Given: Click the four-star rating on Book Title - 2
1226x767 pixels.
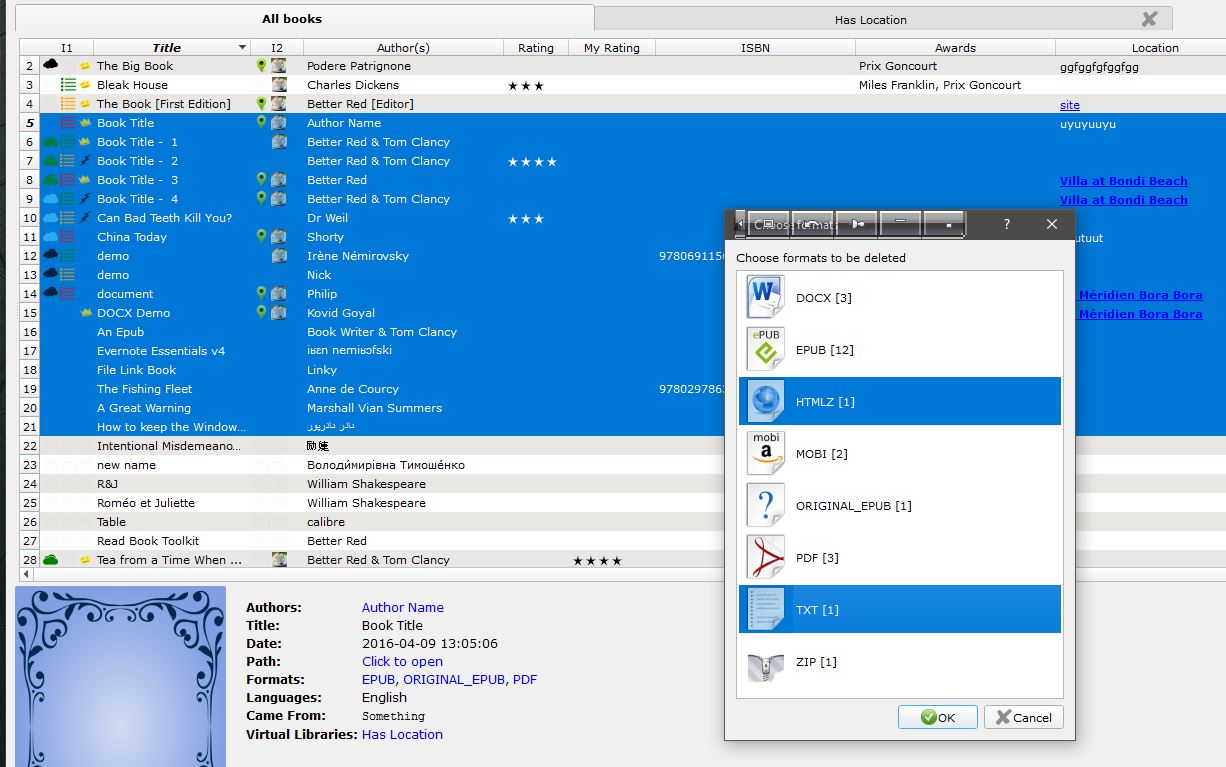Looking at the screenshot, I should pyautogui.click(x=532, y=161).
